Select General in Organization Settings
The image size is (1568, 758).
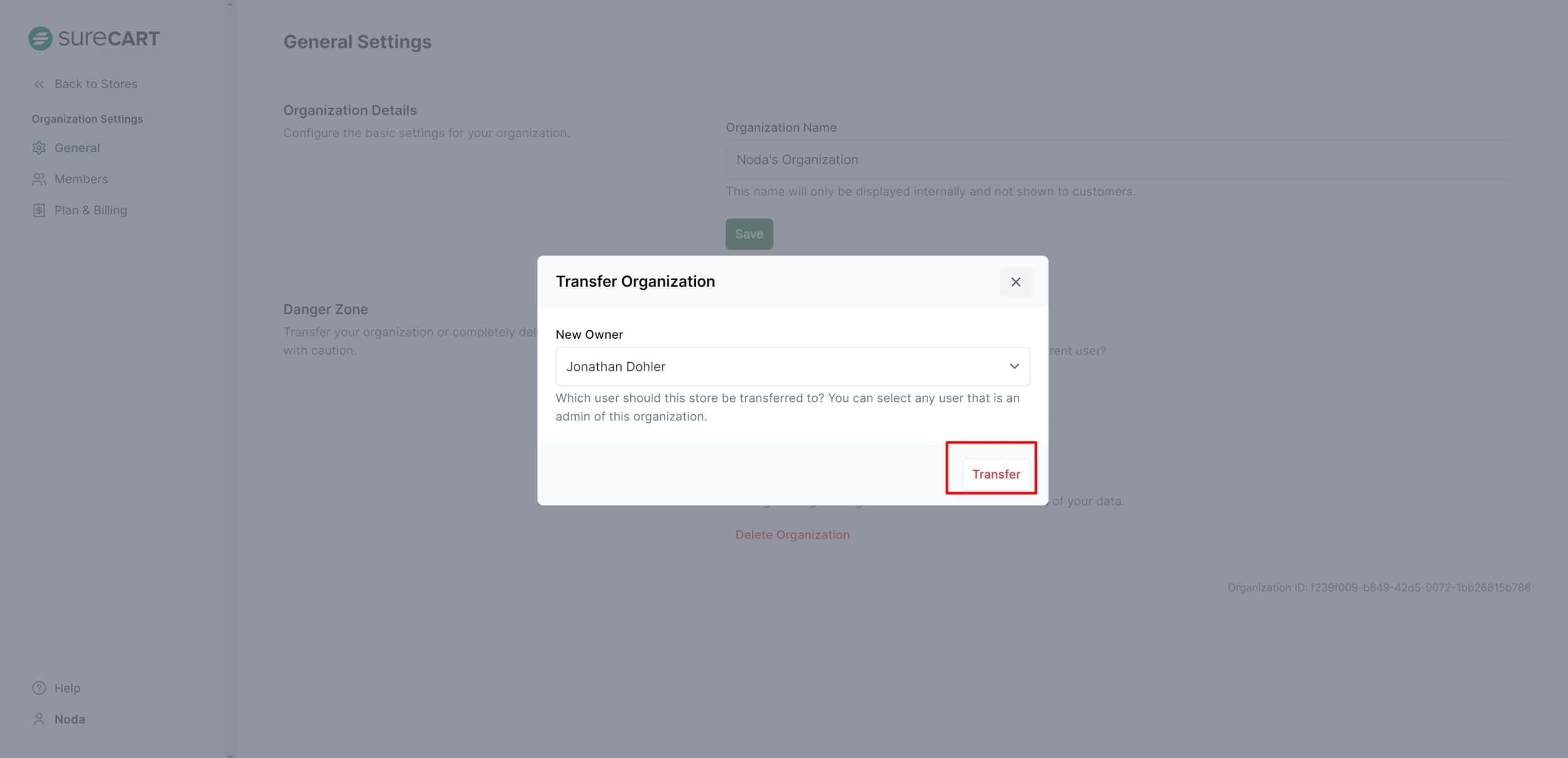click(77, 148)
